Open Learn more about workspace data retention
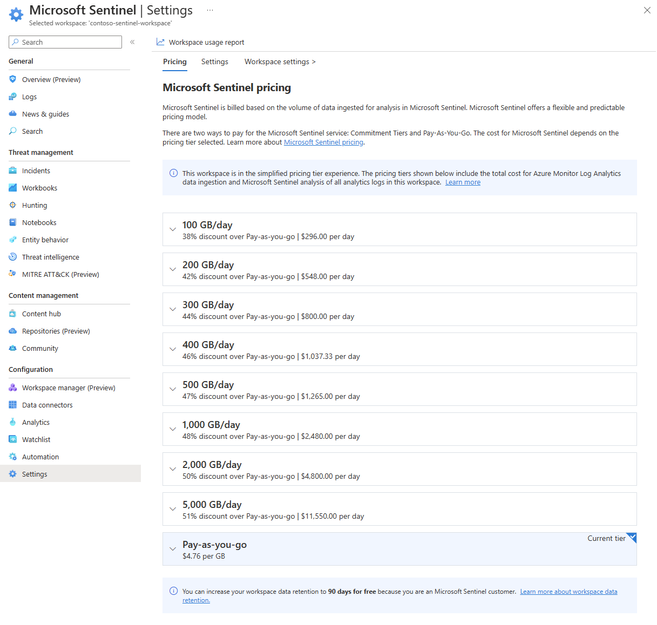Viewport: 657px width, 625px height. [x=569, y=591]
